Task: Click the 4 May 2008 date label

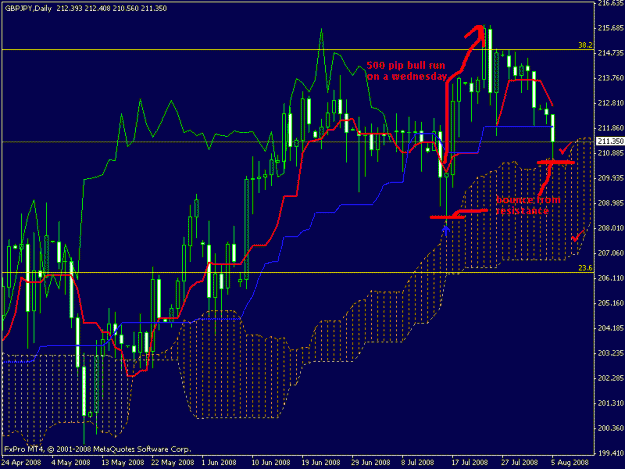Action: point(71,462)
